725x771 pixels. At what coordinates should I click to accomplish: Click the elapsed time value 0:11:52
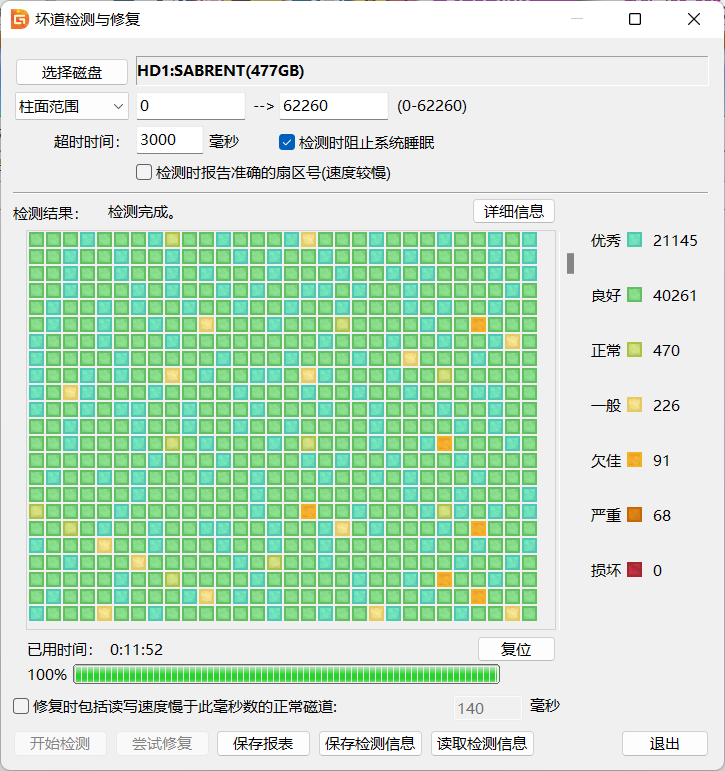pyautogui.click(x=136, y=650)
